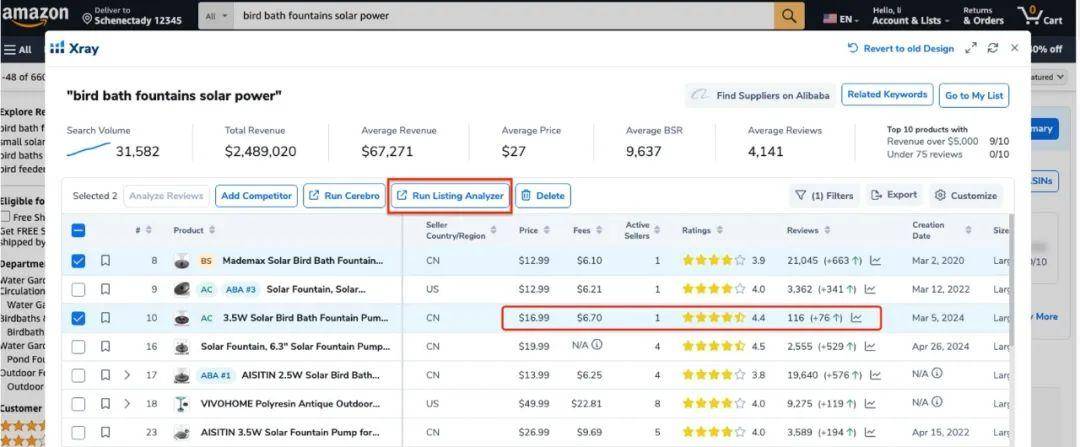Delete the selected products
Image resolution: width=1080 pixels, height=447 pixels.
coord(543,196)
